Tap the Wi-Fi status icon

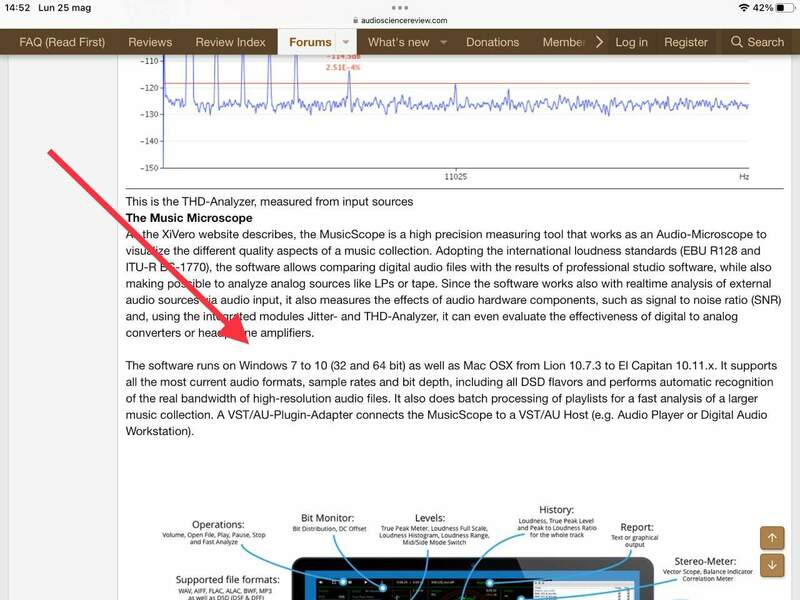[x=744, y=8]
